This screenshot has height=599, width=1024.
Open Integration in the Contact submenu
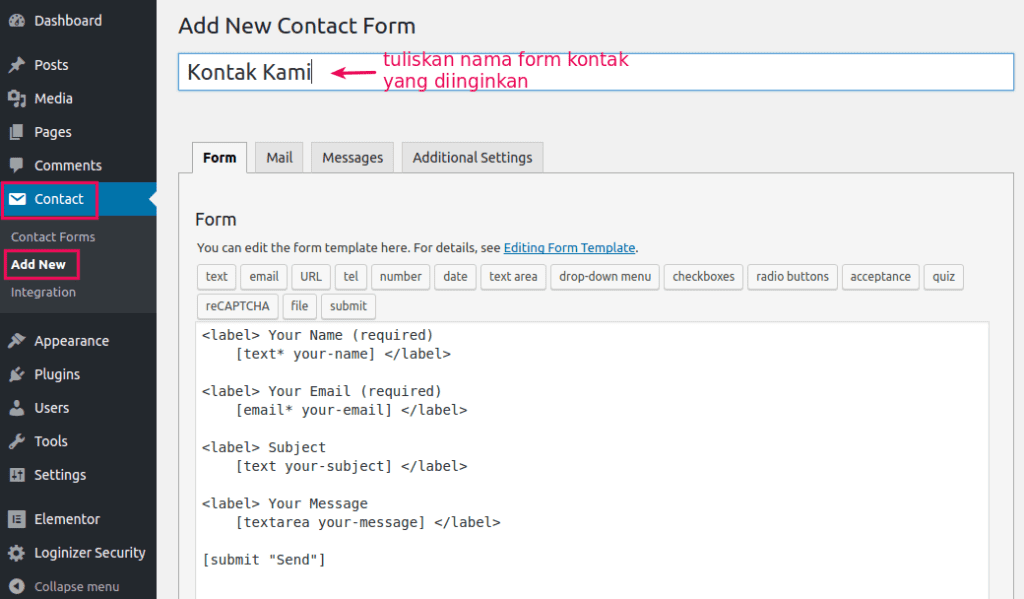(43, 292)
